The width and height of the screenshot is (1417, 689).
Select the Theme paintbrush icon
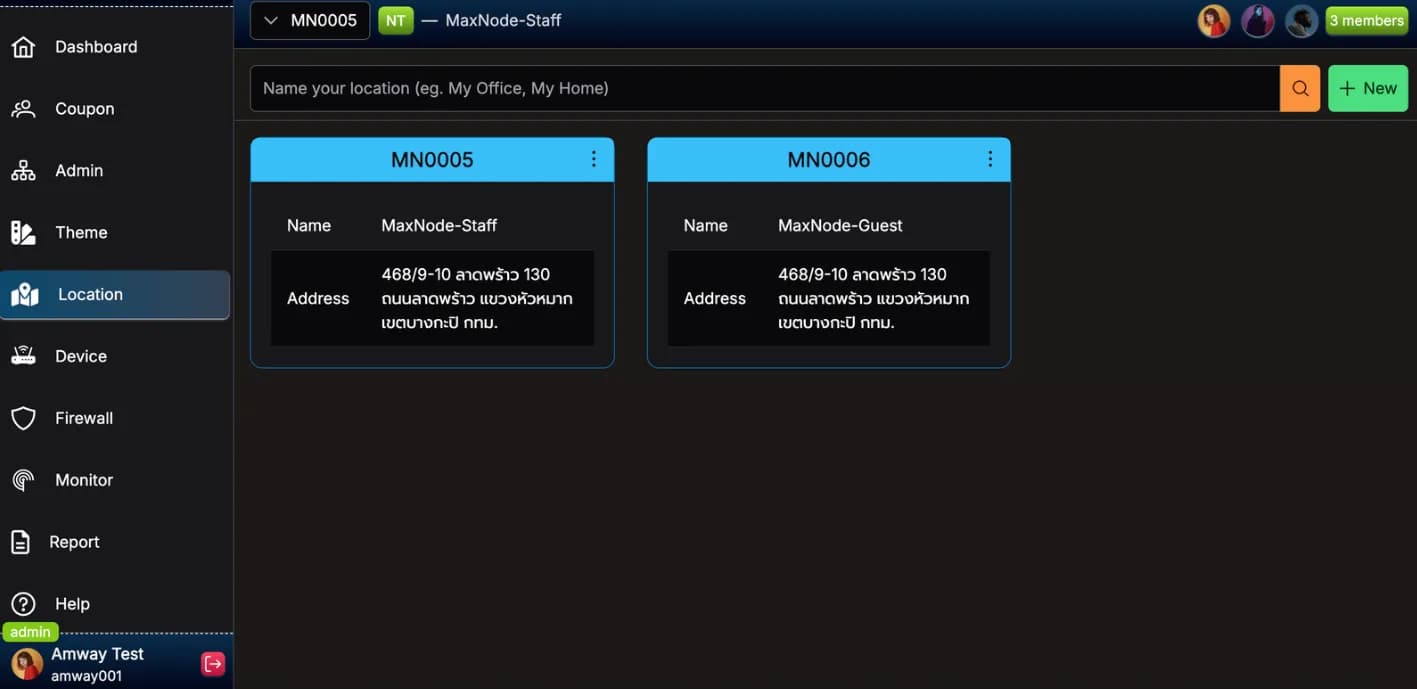[x=23, y=231]
